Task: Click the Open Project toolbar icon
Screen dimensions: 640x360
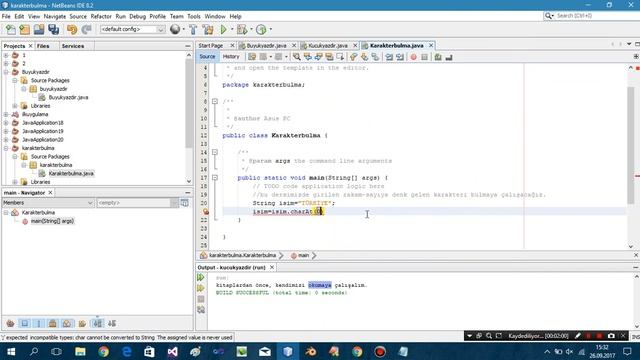Action: point(39,29)
